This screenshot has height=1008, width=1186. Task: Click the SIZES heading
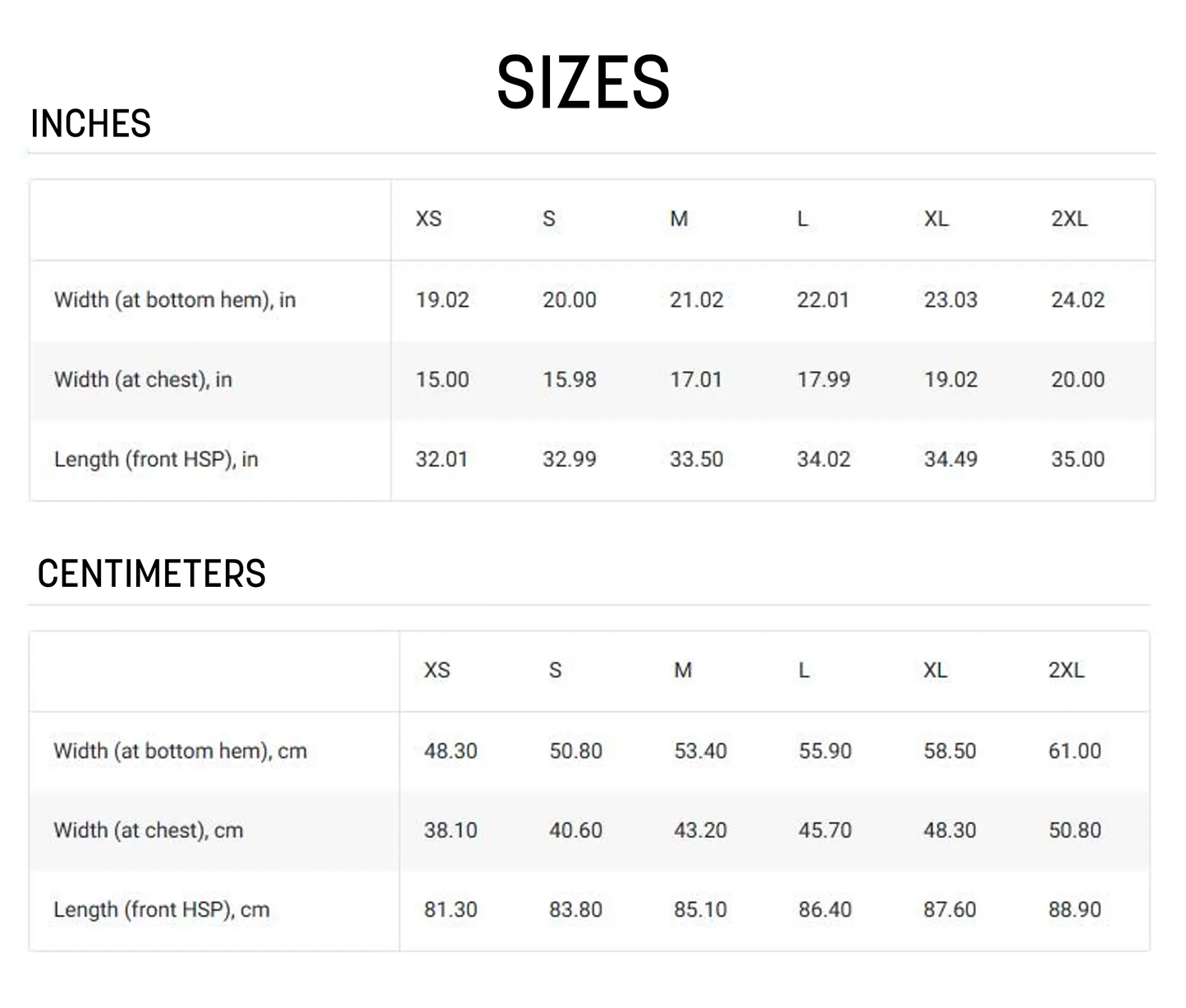[x=584, y=82]
